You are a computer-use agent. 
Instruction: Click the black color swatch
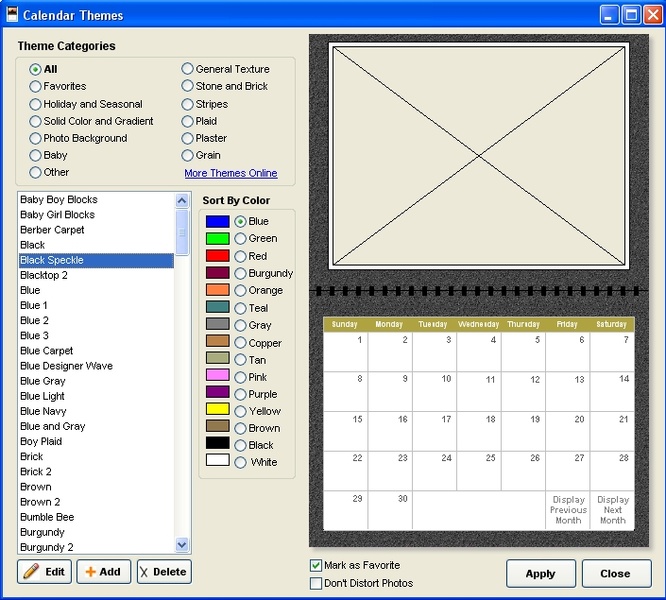(x=217, y=443)
